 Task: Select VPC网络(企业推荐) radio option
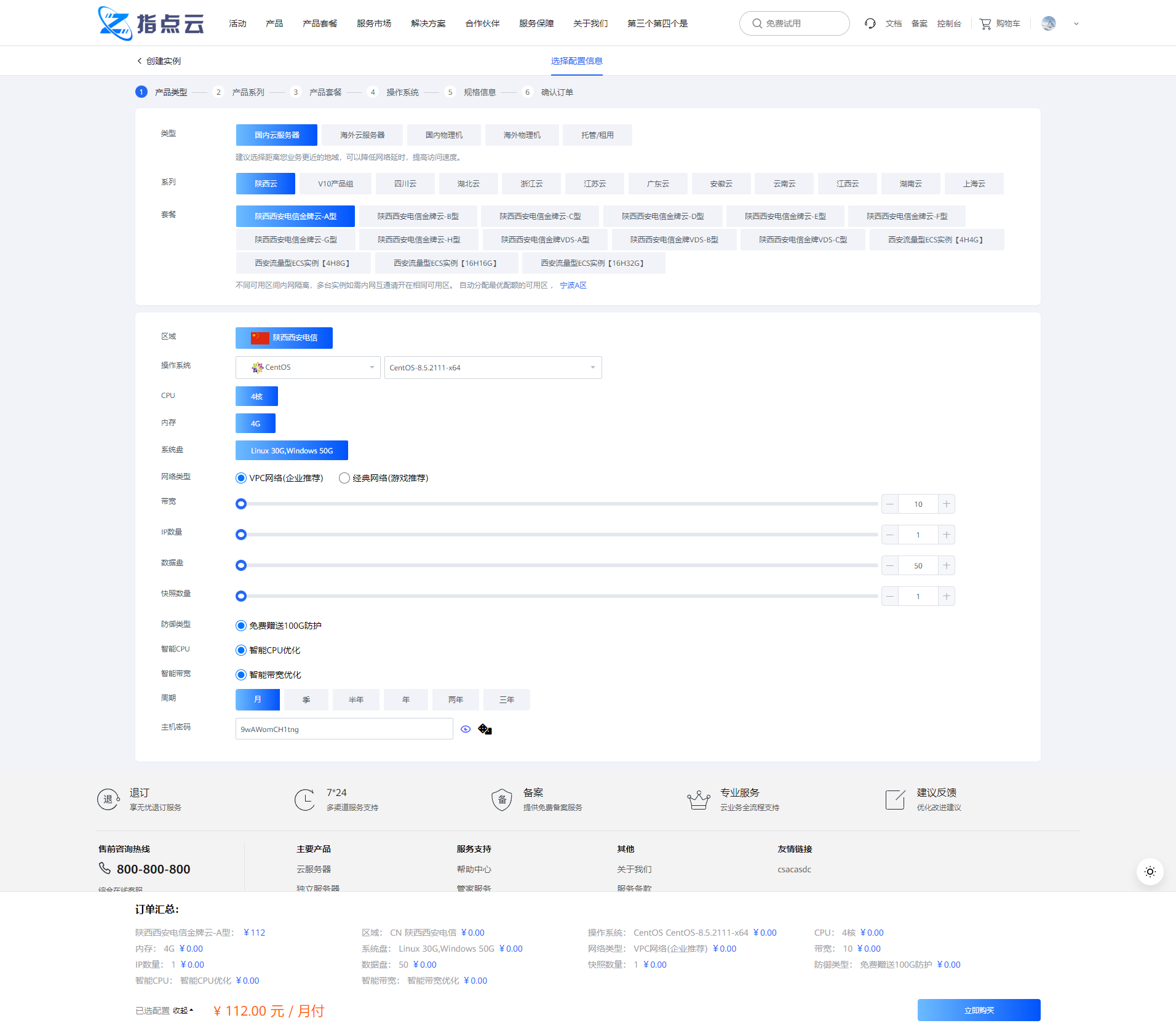tap(241, 478)
